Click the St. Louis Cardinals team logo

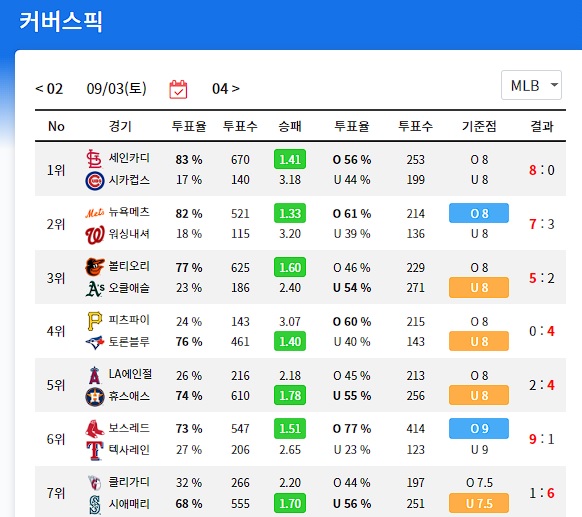coord(94,159)
